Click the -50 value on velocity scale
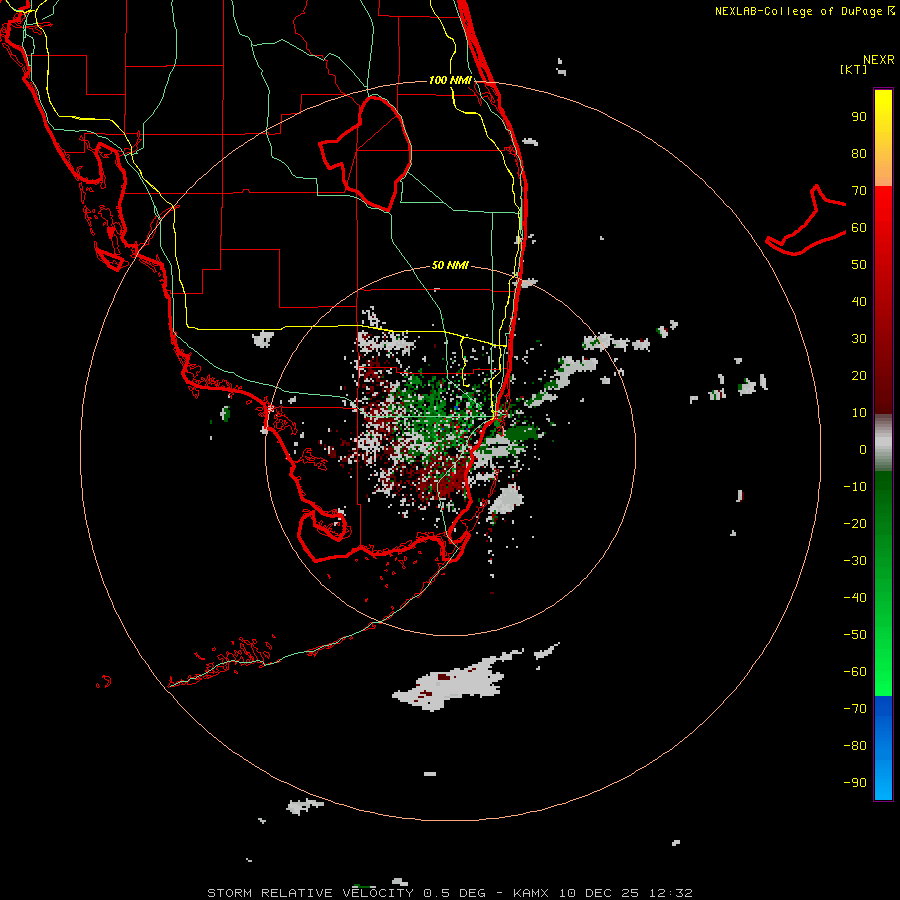900x900 pixels. coord(855,634)
